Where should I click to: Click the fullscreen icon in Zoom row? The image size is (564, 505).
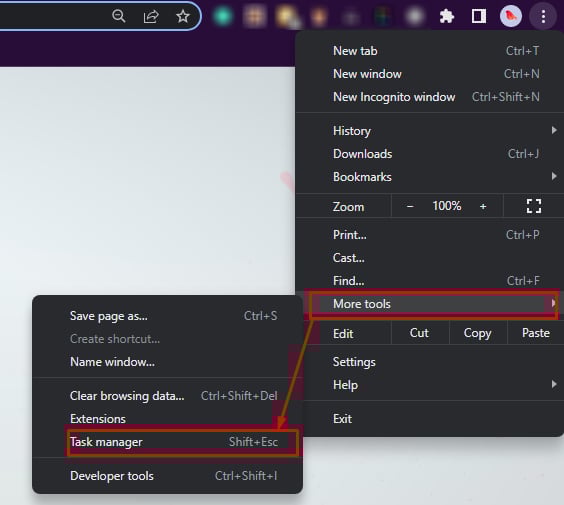tap(534, 206)
